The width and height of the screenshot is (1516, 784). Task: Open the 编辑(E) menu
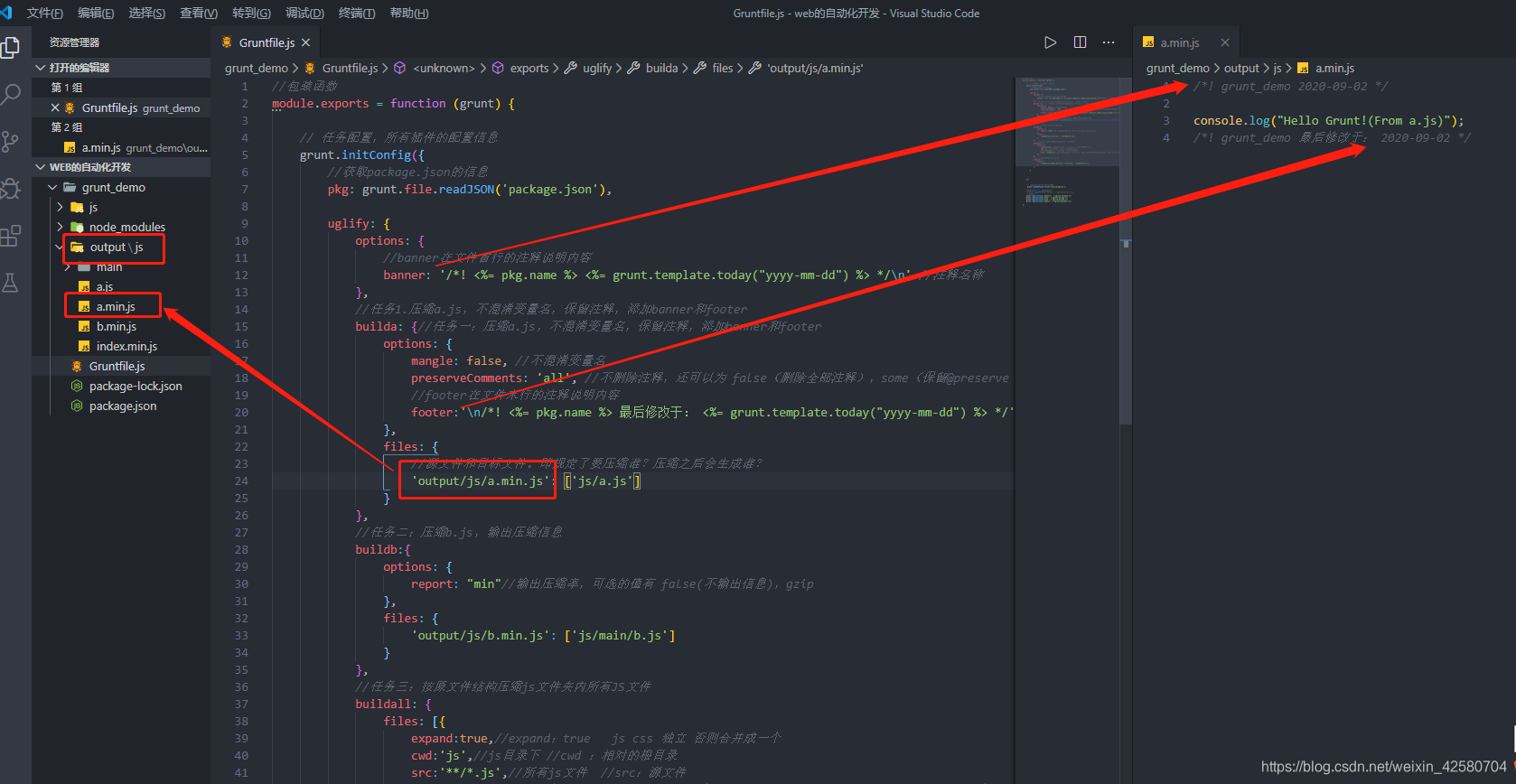[96, 13]
